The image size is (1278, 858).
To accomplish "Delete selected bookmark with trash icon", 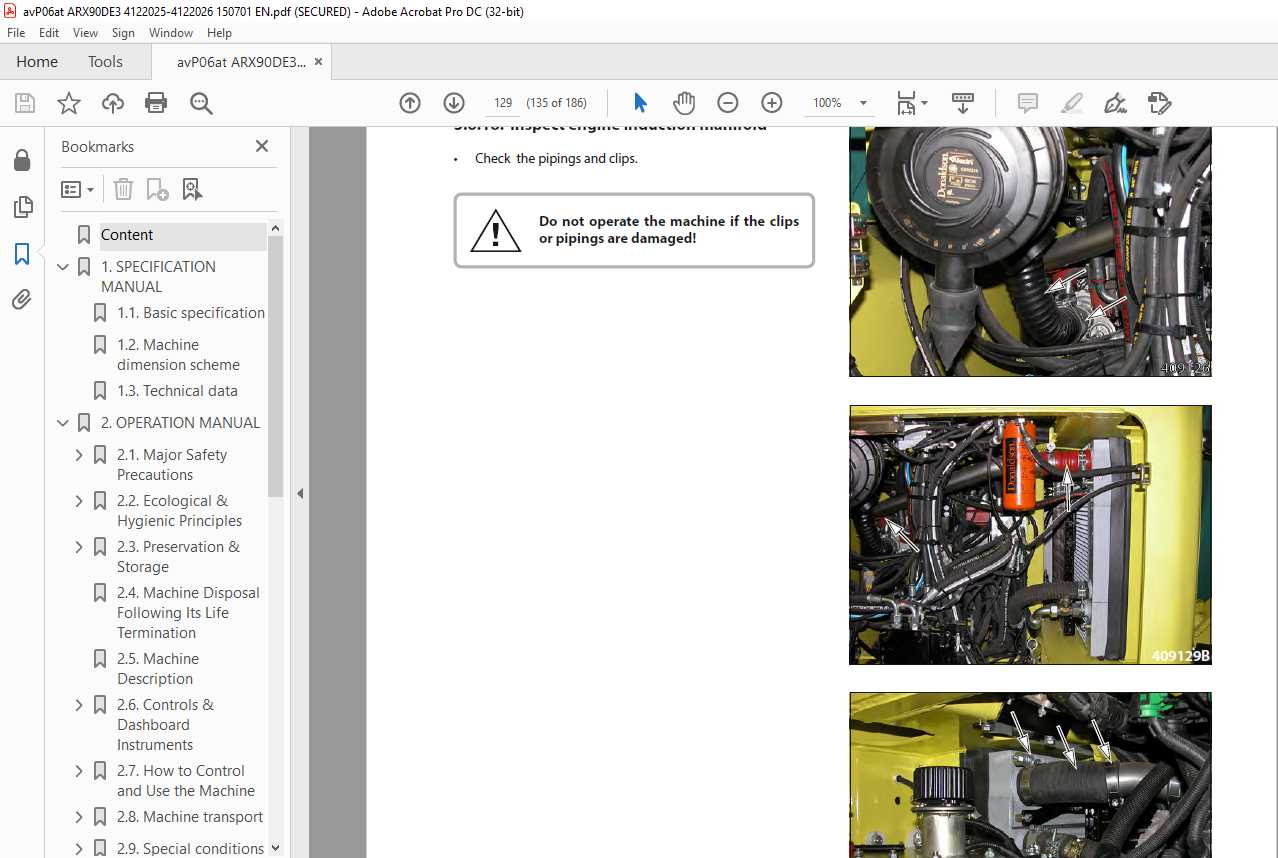I will [123, 189].
